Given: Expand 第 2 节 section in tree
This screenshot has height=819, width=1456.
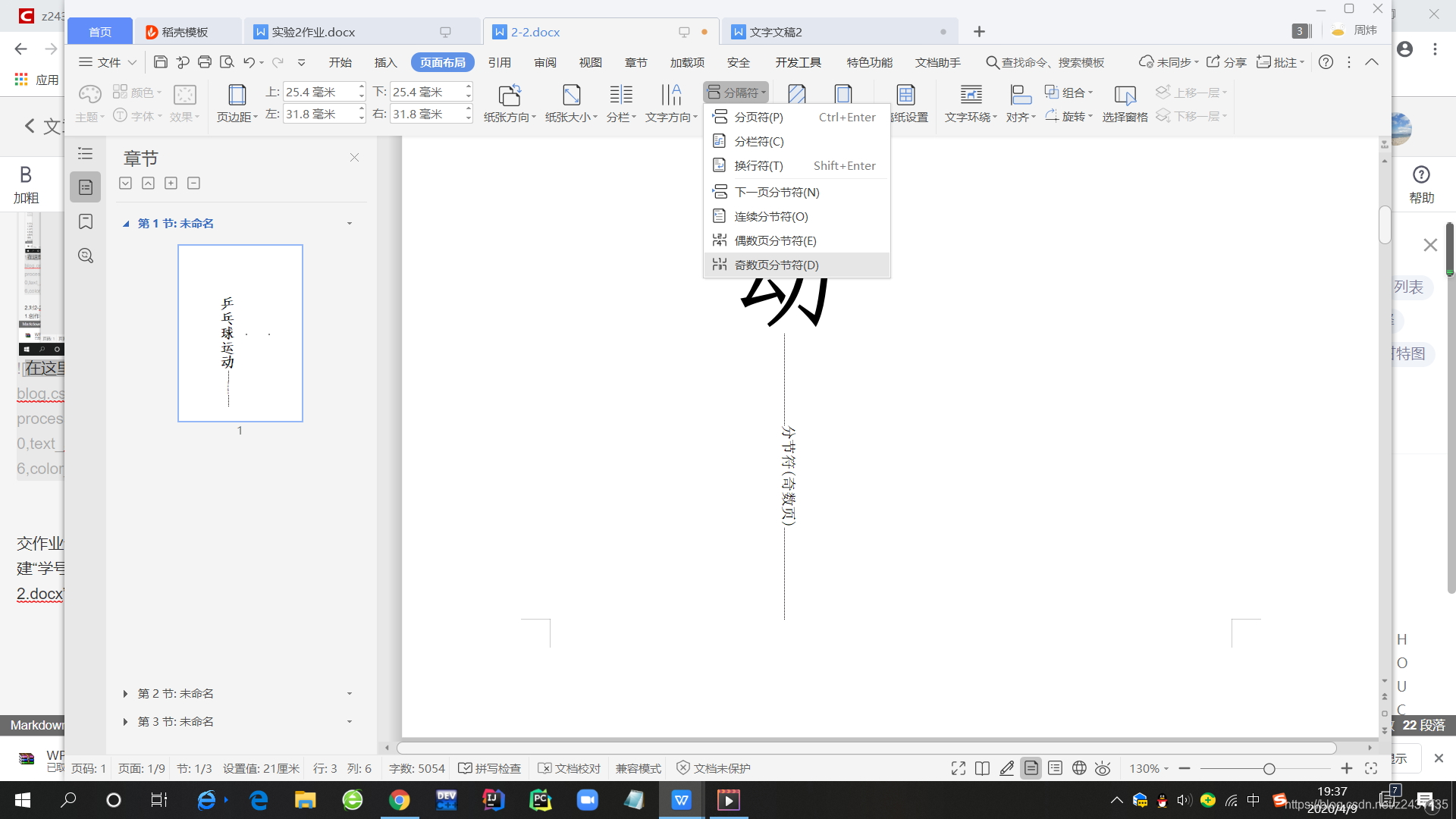Looking at the screenshot, I should [x=125, y=693].
